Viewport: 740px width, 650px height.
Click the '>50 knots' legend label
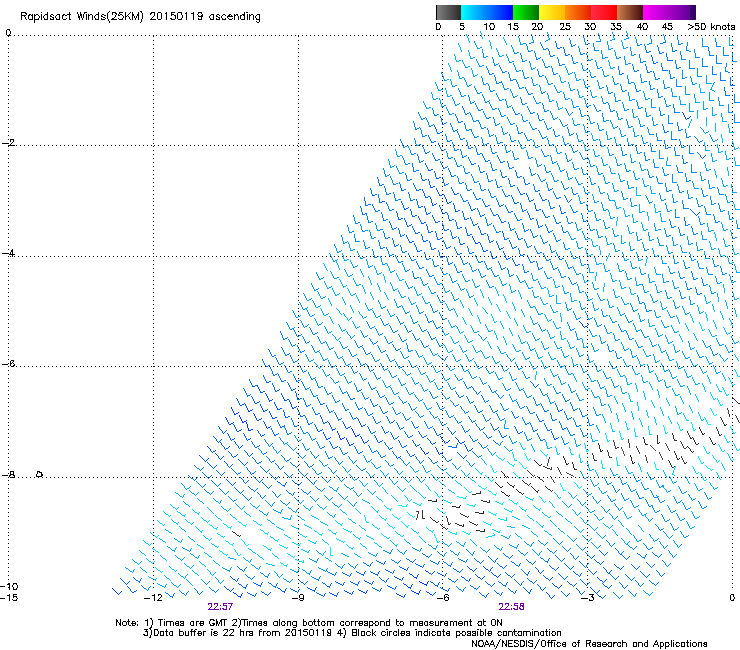[x=711, y=27]
